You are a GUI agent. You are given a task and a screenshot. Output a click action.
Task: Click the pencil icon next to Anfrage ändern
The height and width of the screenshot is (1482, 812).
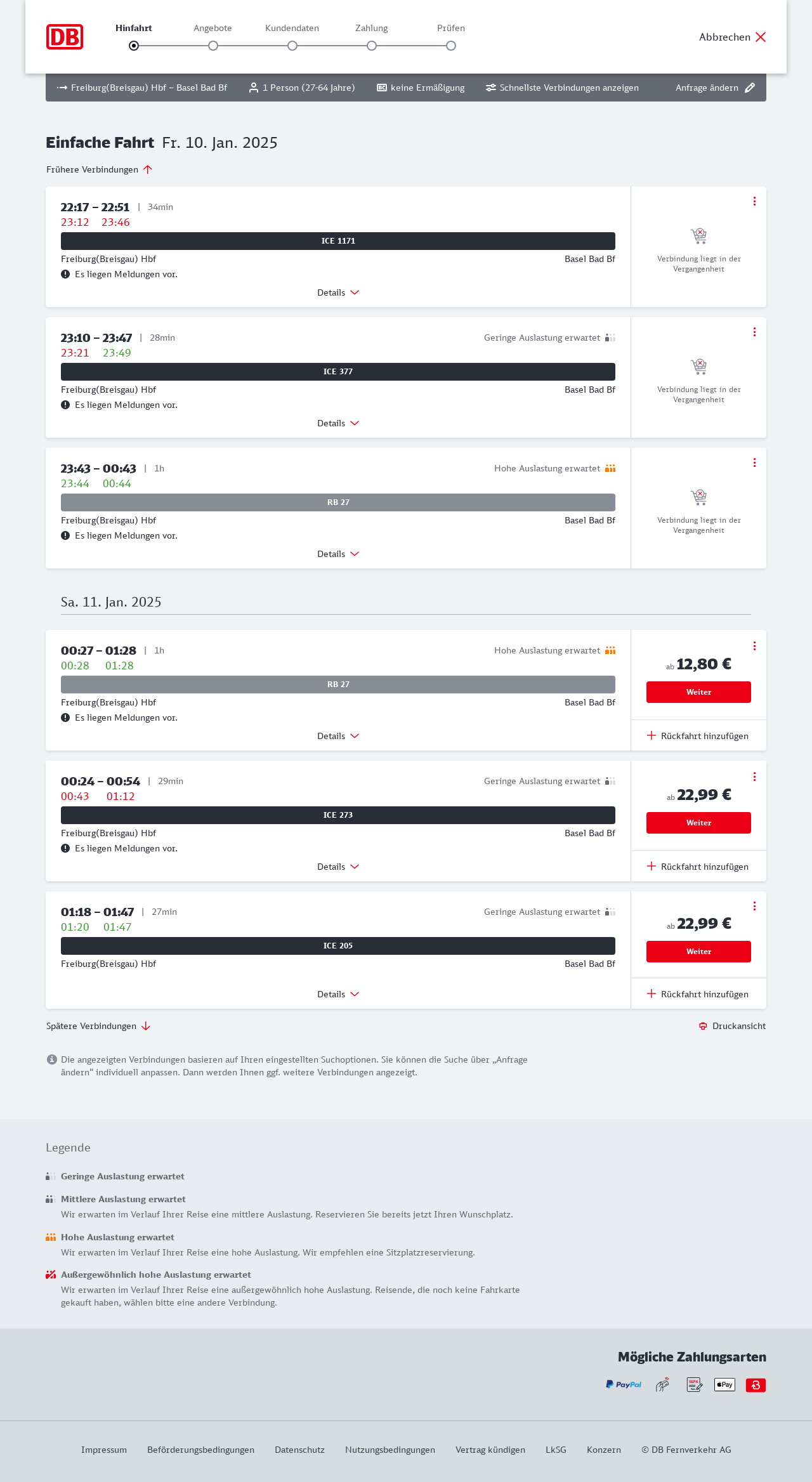coord(750,88)
